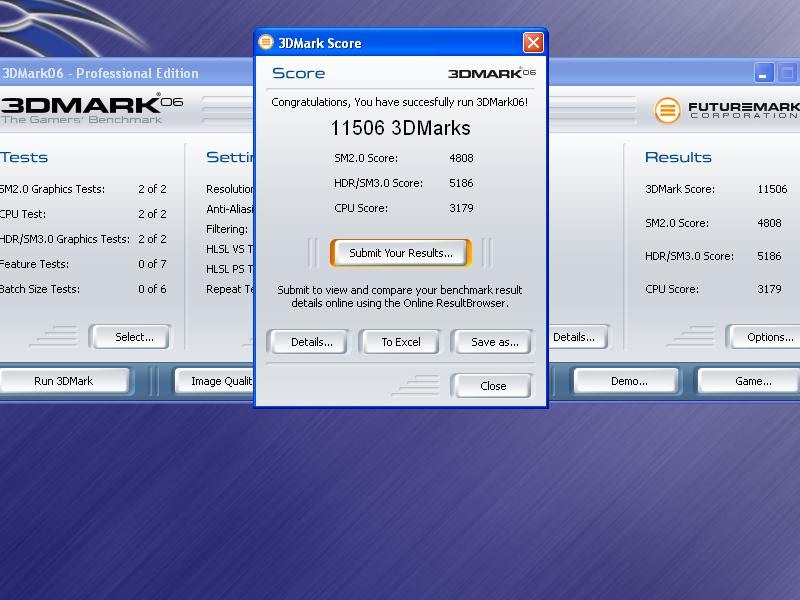Open Details in the score dialog

click(311, 342)
